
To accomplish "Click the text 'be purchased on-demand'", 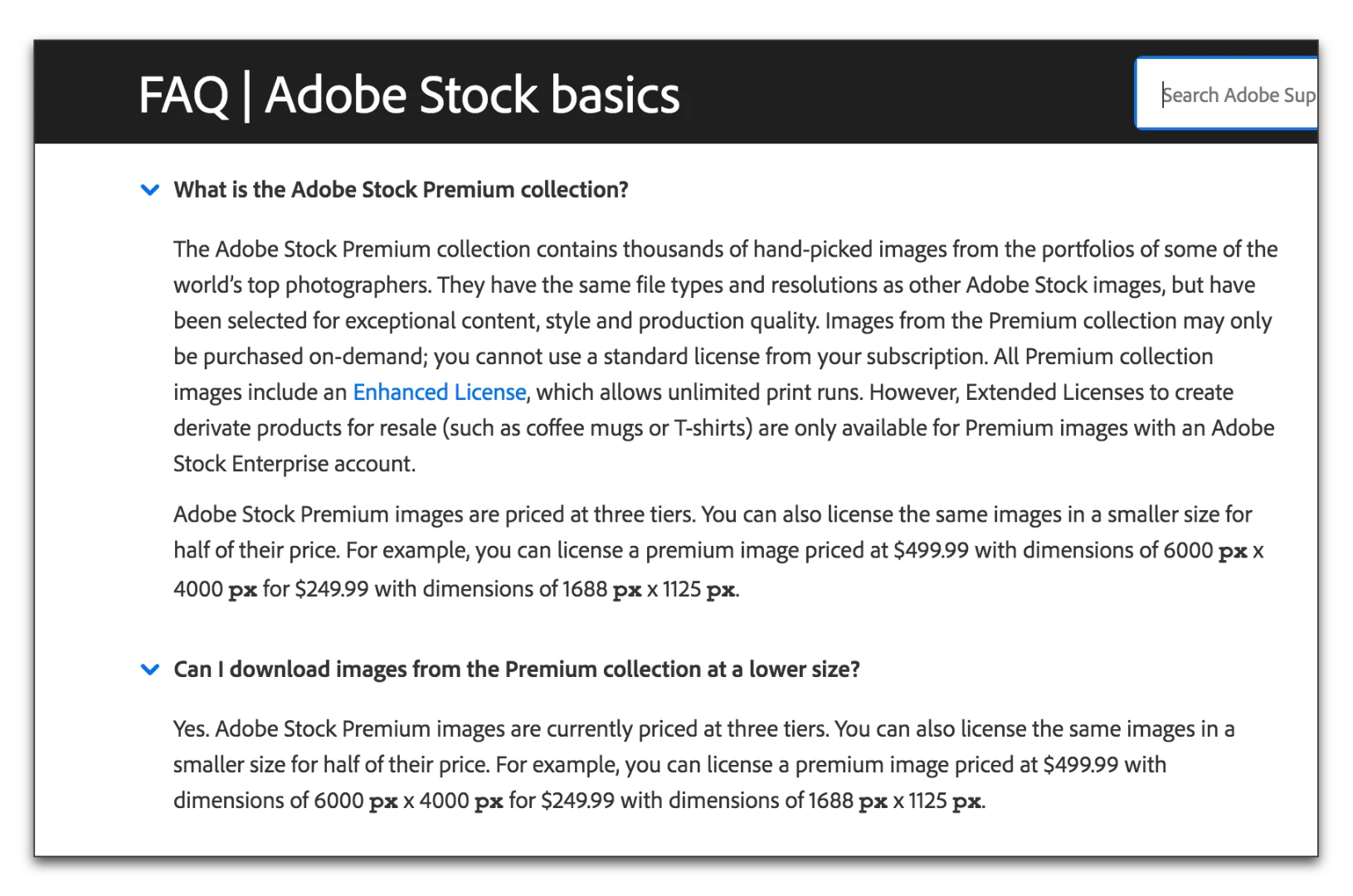I will tap(299, 357).
